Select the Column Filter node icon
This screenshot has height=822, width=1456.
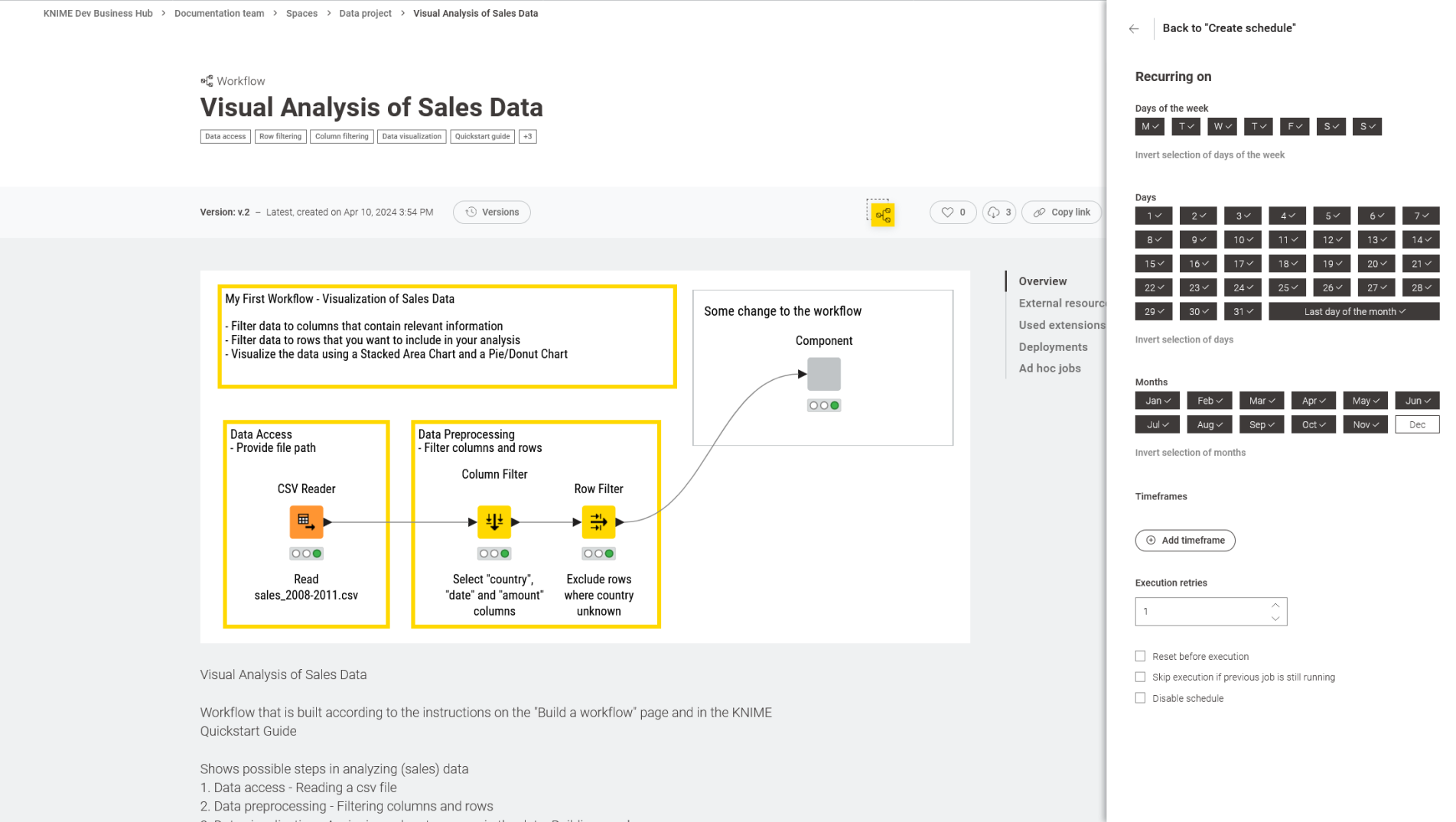493,522
